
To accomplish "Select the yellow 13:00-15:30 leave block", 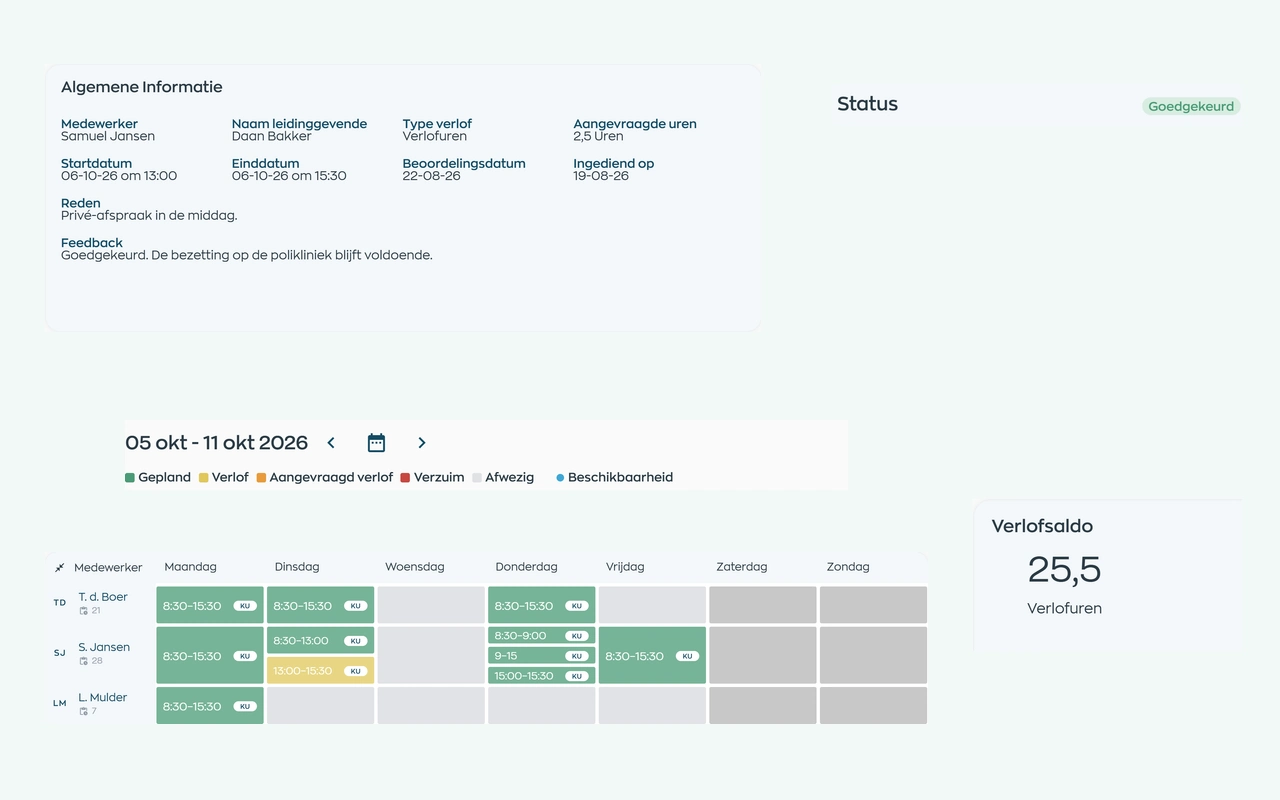I will (320, 670).
